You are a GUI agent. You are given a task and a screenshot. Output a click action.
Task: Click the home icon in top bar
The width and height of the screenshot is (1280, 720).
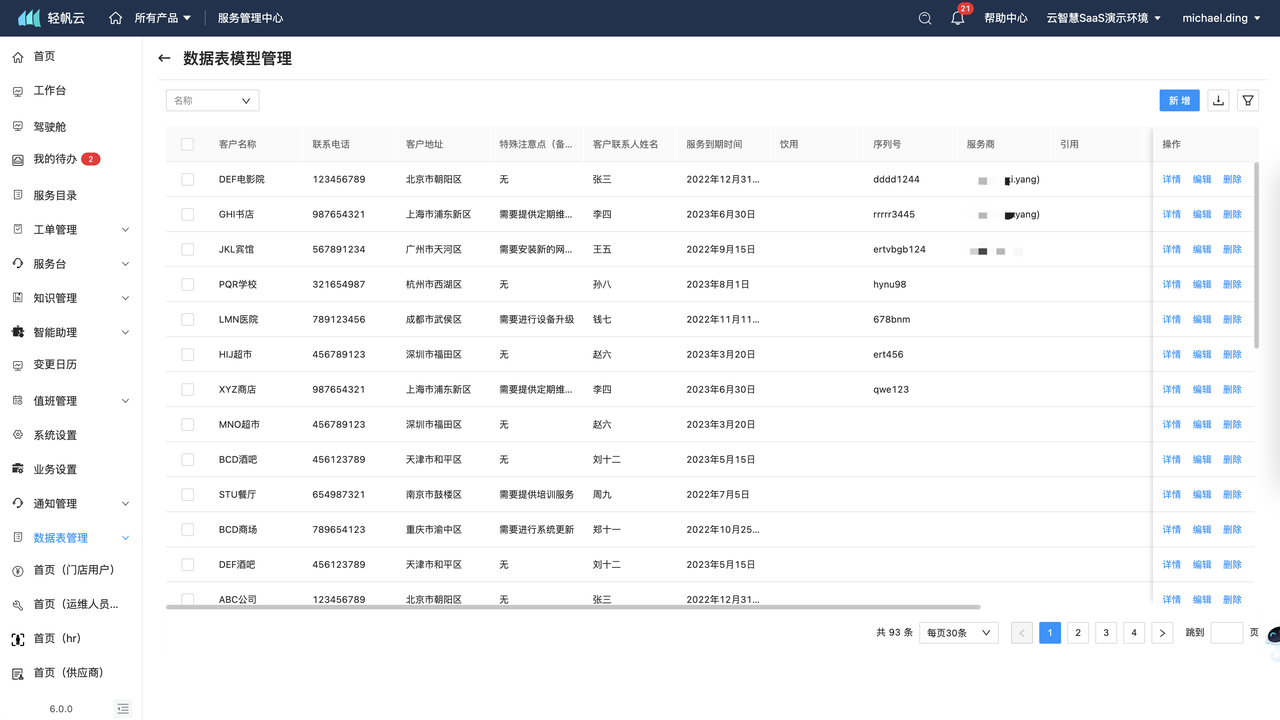116,18
